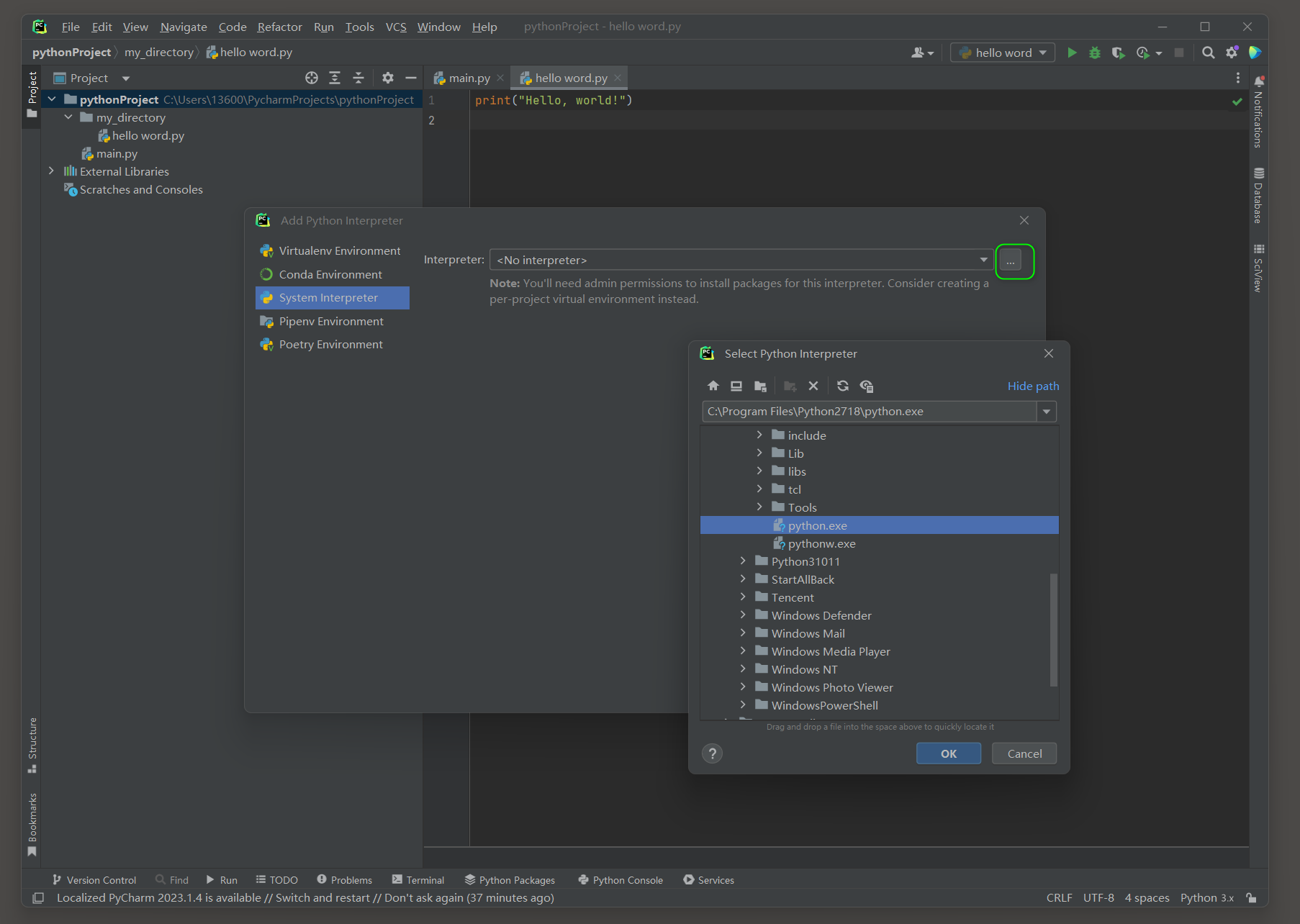Open the Bookmarks side tab
The width and height of the screenshot is (1300, 924).
tap(32, 824)
